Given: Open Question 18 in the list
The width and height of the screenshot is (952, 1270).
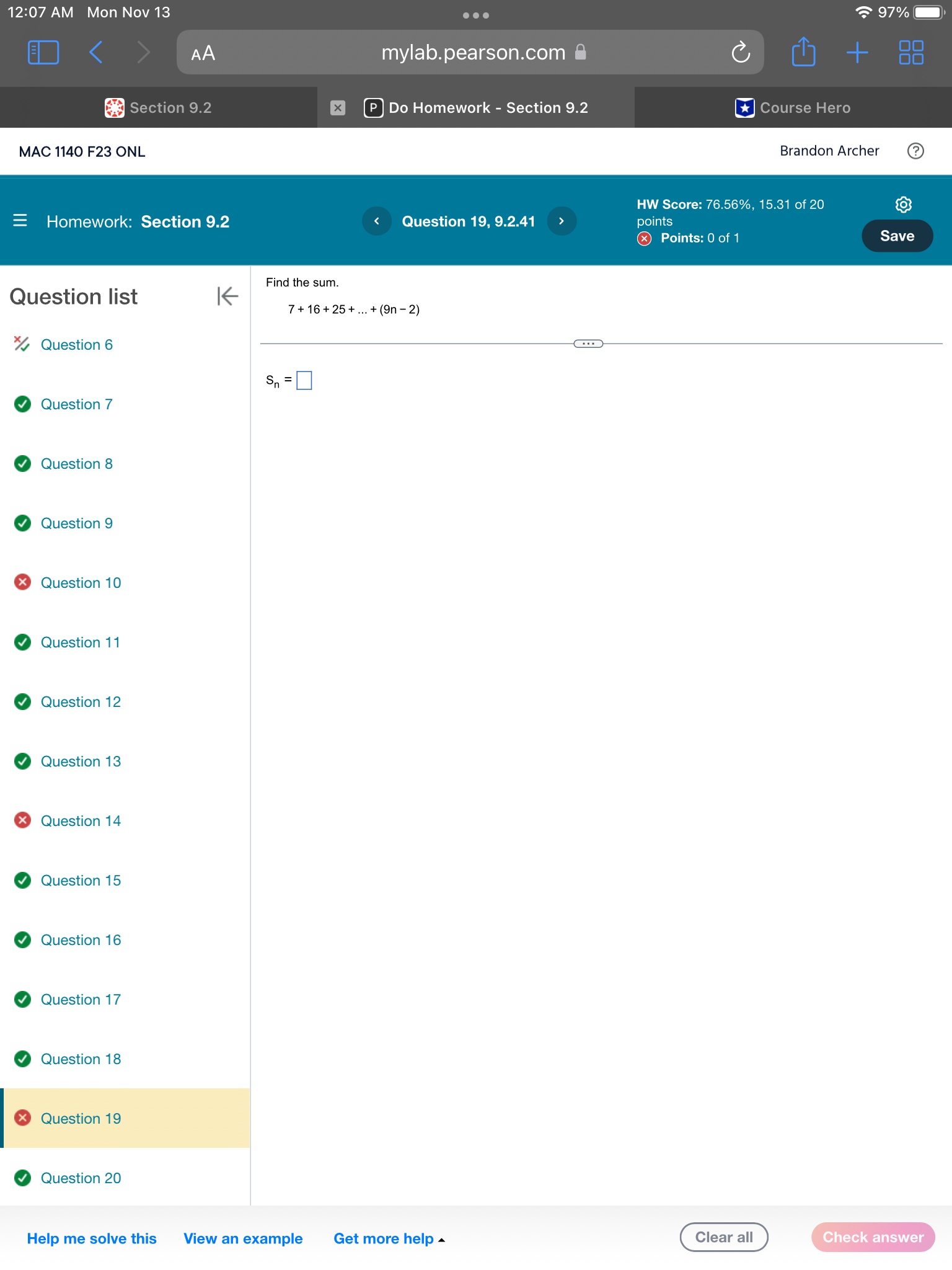Looking at the screenshot, I should coord(81,1059).
